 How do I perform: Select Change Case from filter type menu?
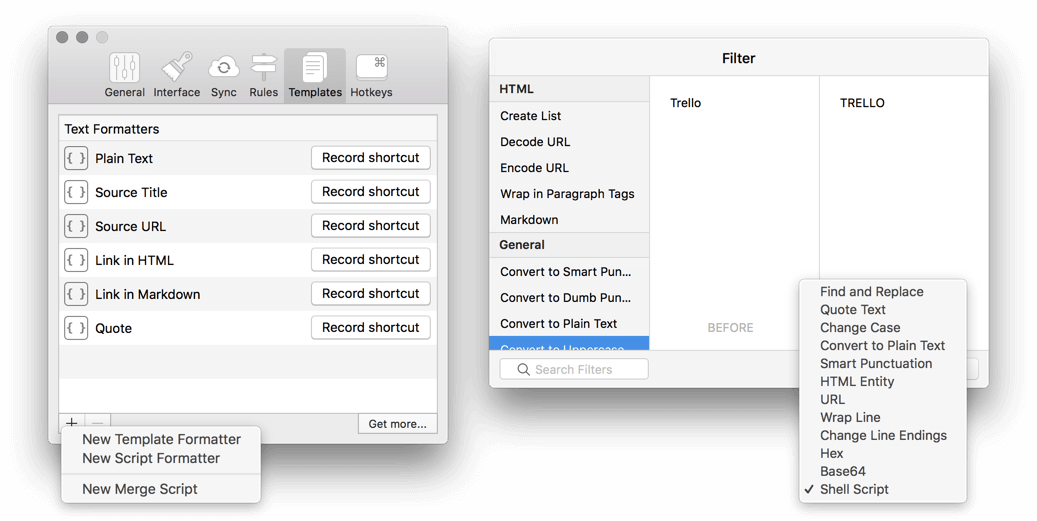(860, 327)
